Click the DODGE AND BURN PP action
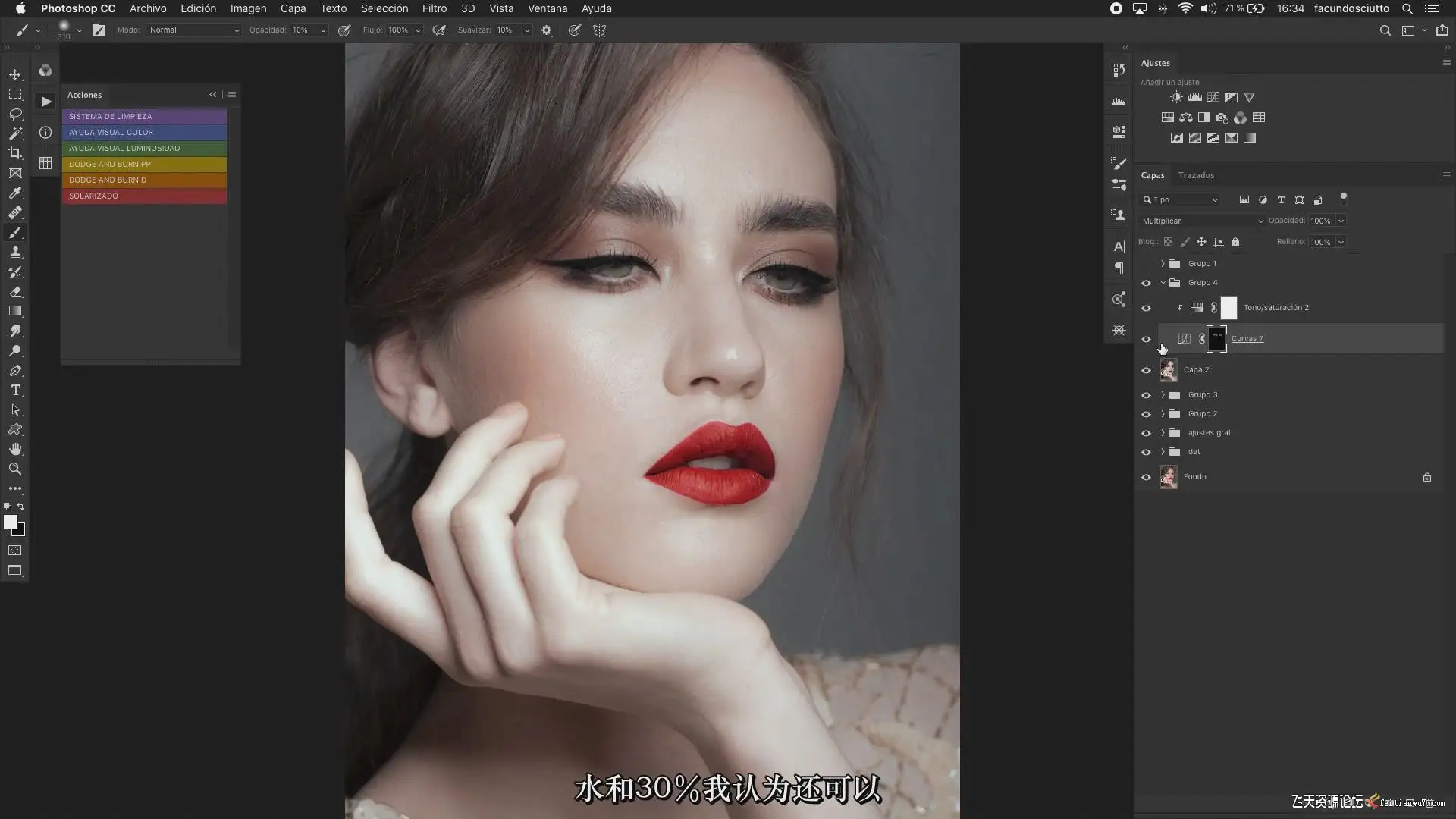The image size is (1456, 819). pos(144,164)
